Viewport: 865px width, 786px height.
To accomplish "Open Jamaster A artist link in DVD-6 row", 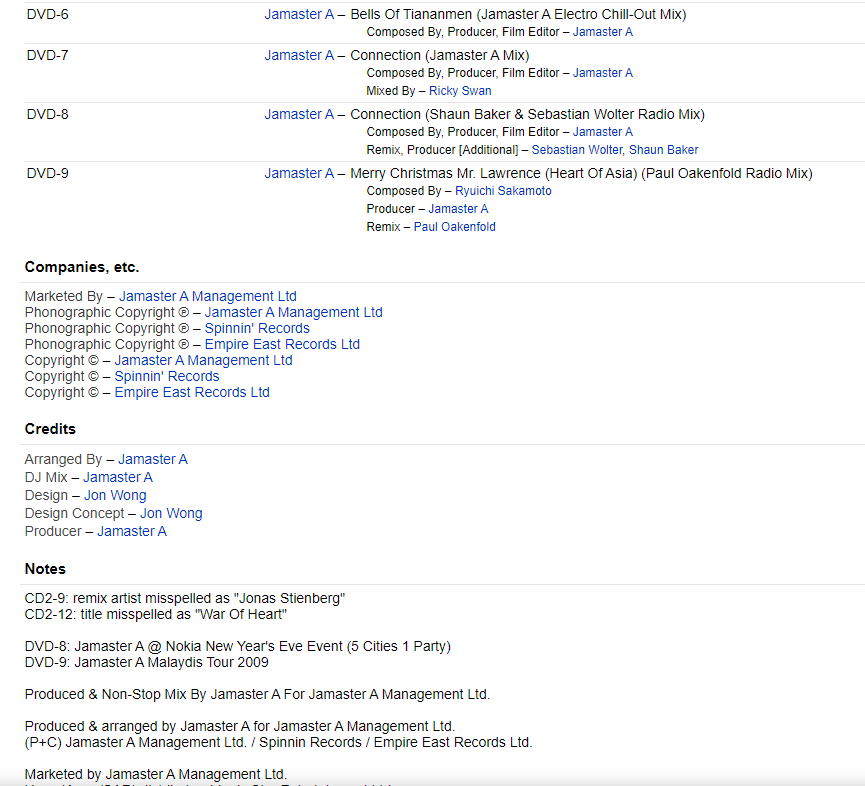I will pos(298,14).
